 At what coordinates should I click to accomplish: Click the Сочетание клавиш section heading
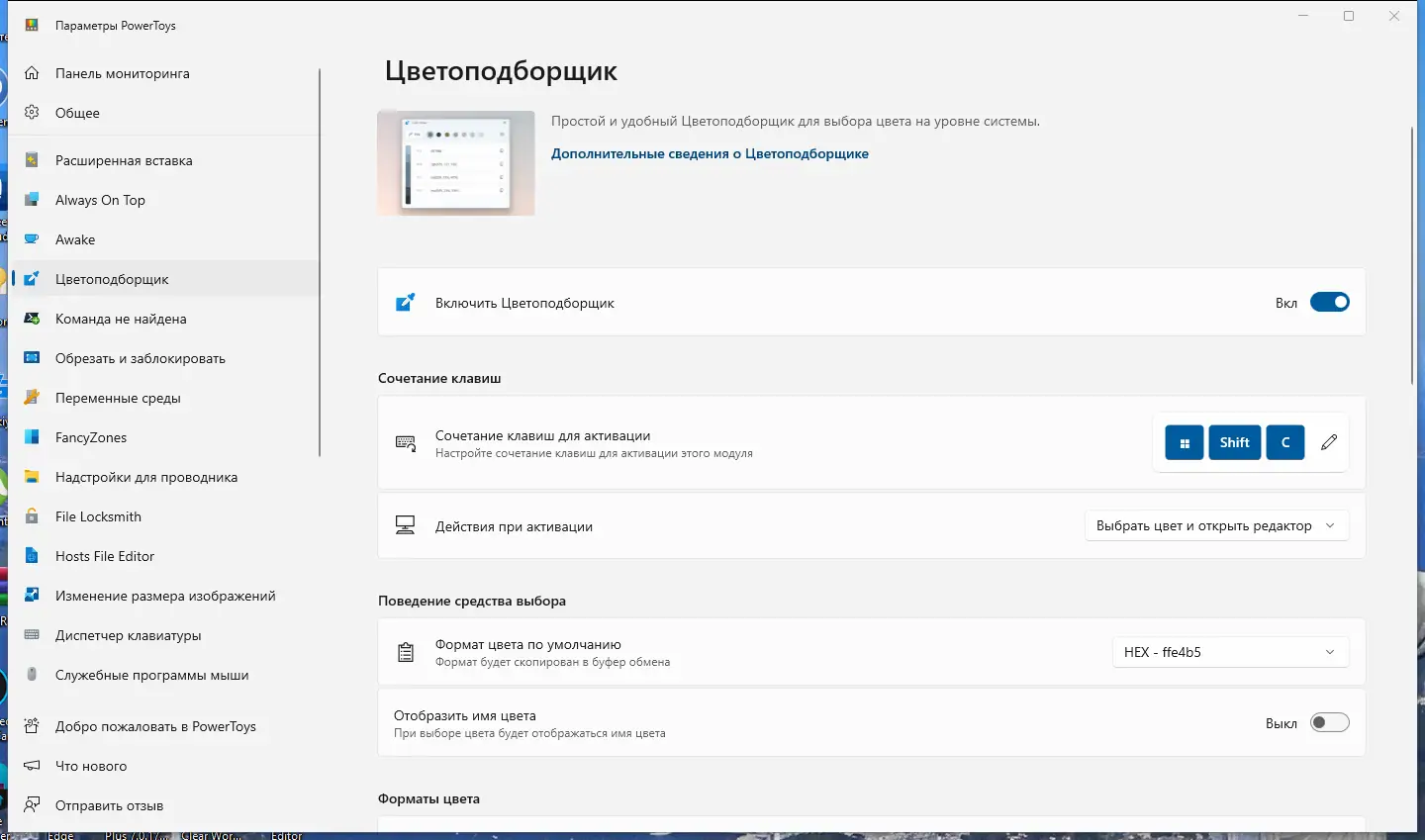(439, 378)
